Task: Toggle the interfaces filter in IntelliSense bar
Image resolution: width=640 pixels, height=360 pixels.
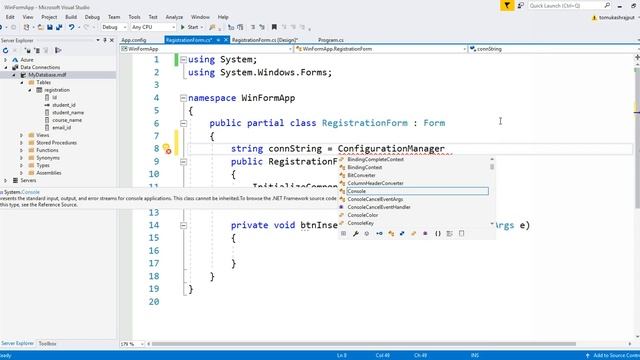Action: click(x=379, y=233)
